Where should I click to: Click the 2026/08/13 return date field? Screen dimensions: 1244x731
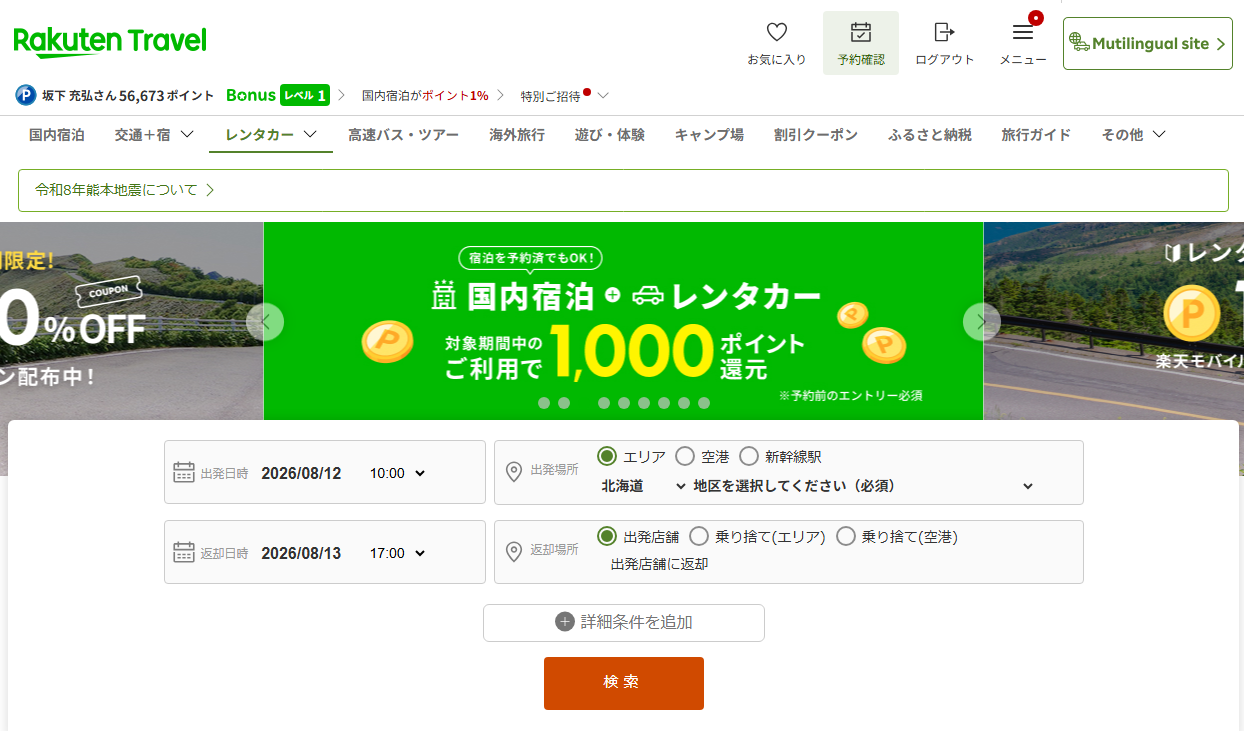301,553
